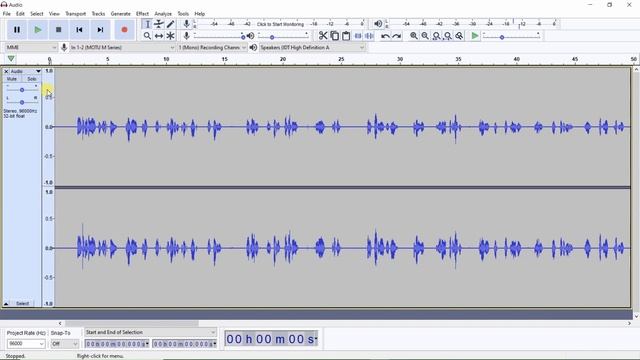Fit selection to width zoom icon

[436, 36]
